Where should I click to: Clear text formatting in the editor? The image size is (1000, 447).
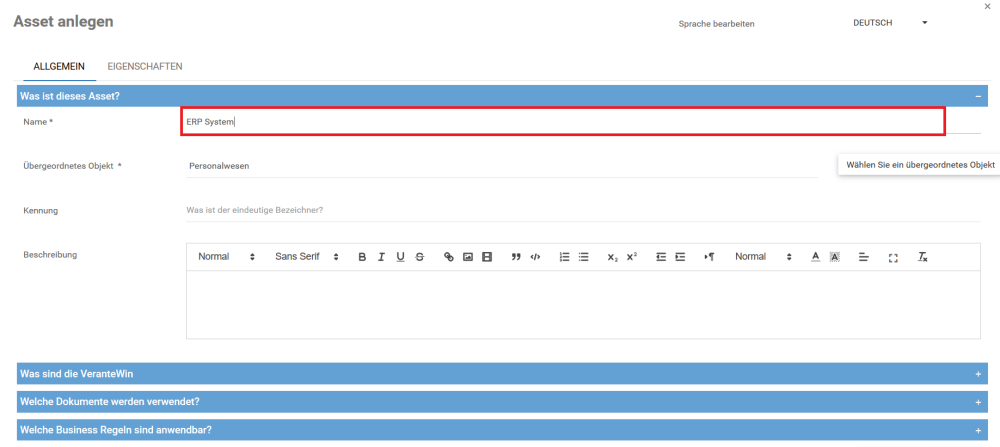tap(922, 257)
